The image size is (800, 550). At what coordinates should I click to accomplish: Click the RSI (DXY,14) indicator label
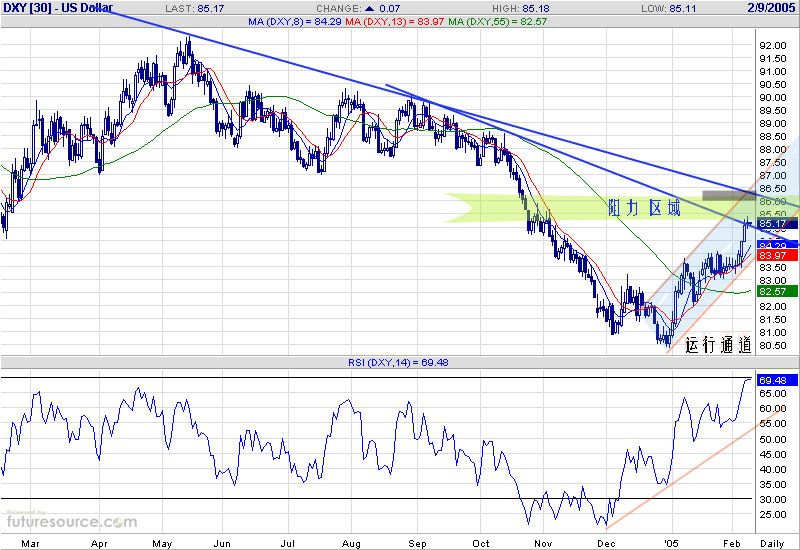click(x=400, y=361)
